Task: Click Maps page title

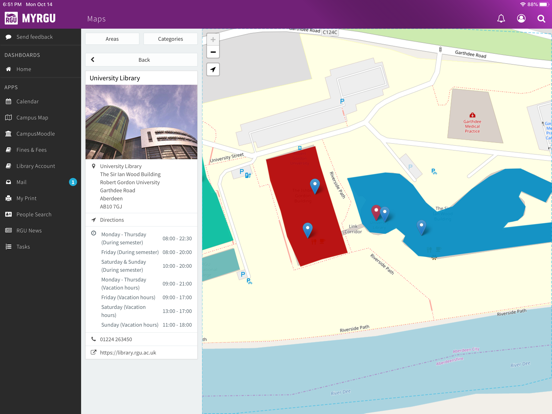Action: tap(96, 19)
